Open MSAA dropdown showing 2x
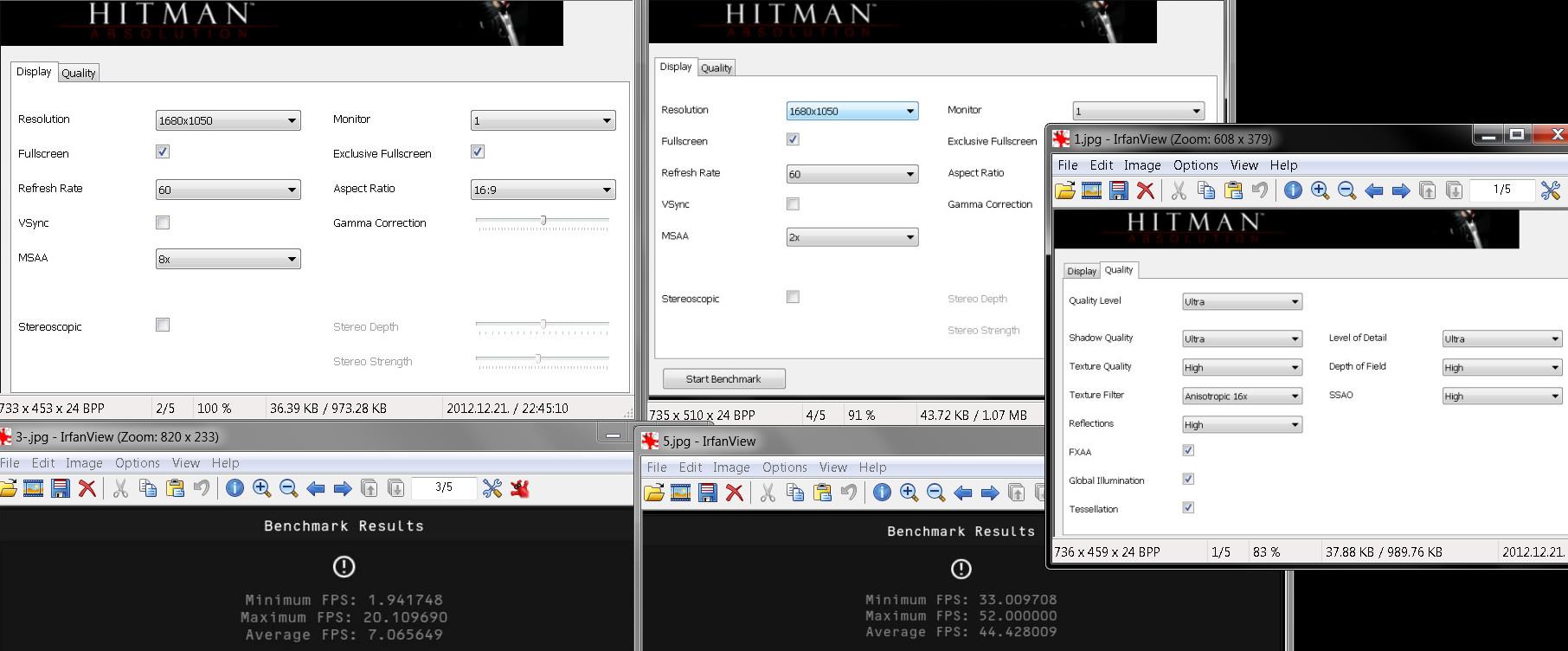Screen dimensions: 1568x651 tap(852, 236)
